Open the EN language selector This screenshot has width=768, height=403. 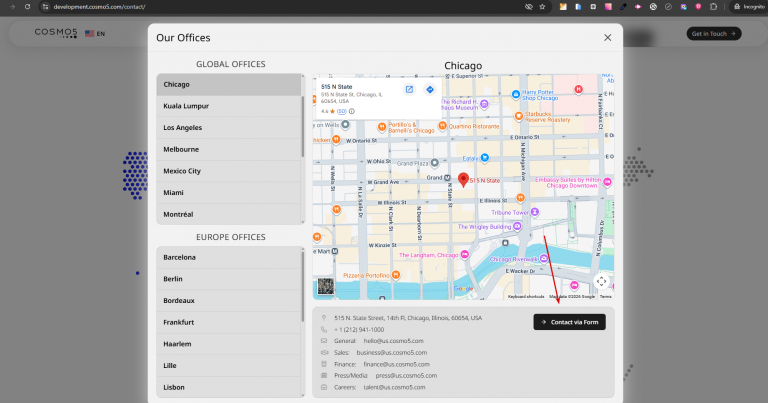point(95,34)
